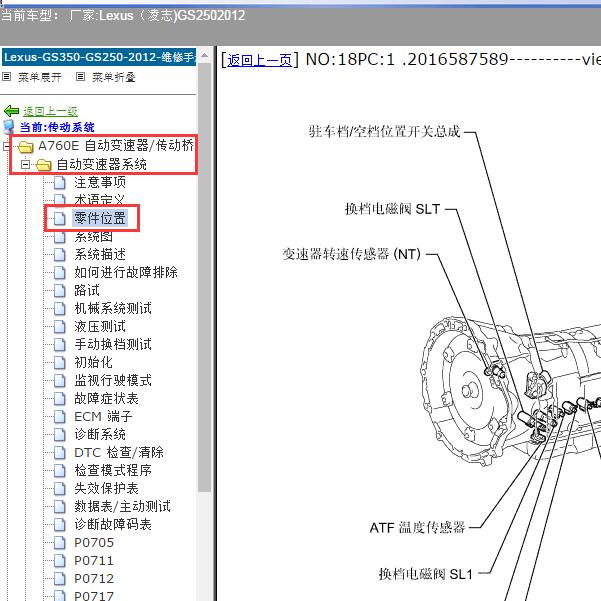Open the 注意事项 page
The height and width of the screenshot is (601, 601).
100,182
